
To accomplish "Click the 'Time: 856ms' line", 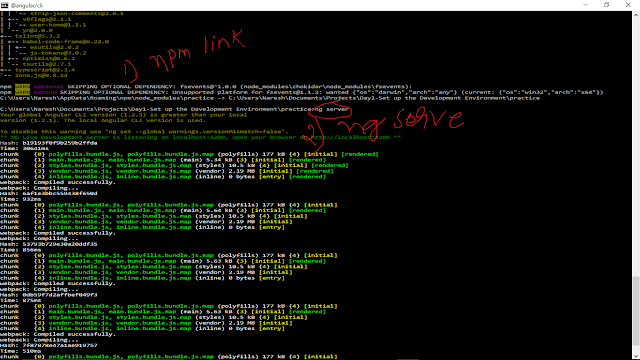I will pyautogui.click(x=21, y=250).
